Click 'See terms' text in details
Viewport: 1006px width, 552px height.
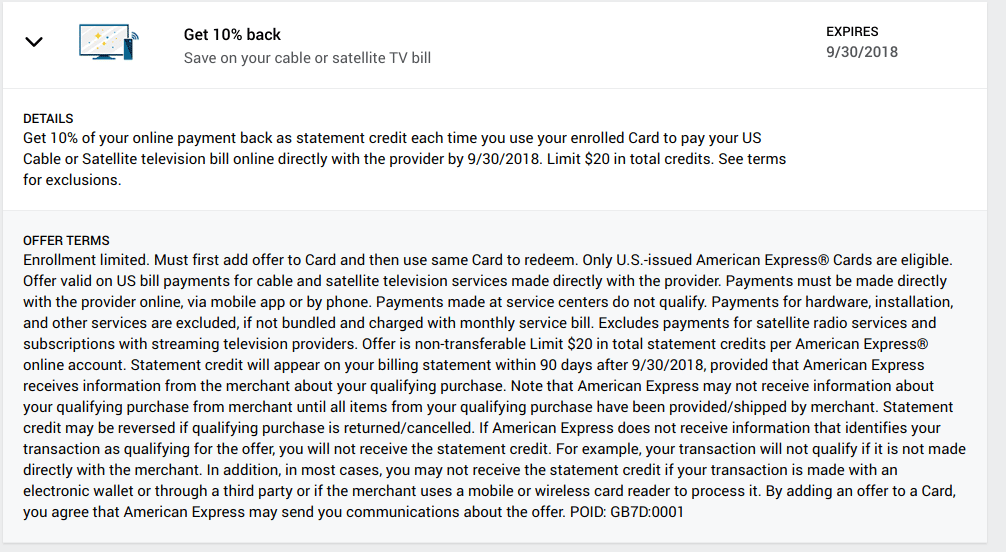752,159
